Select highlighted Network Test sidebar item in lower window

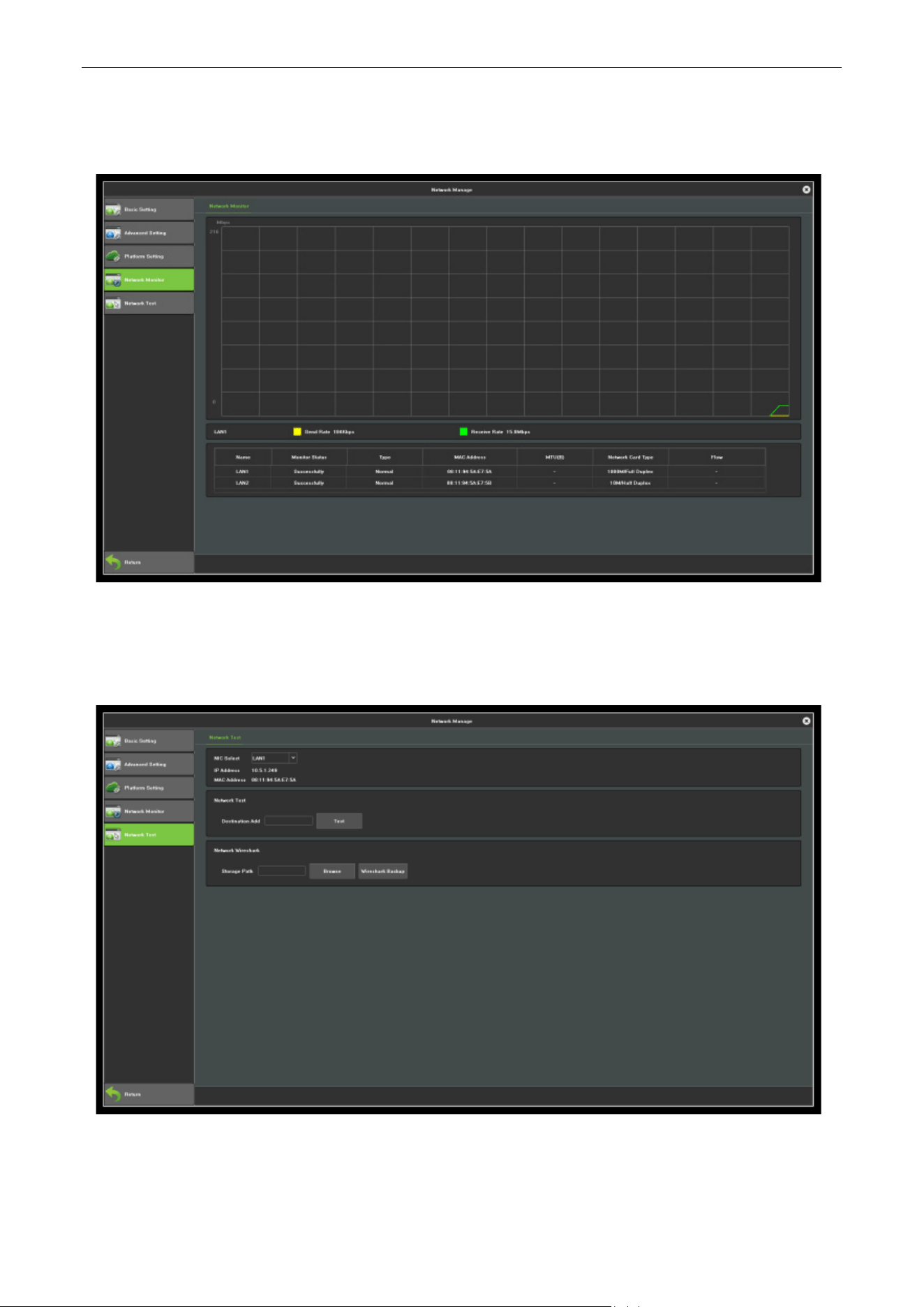149,835
